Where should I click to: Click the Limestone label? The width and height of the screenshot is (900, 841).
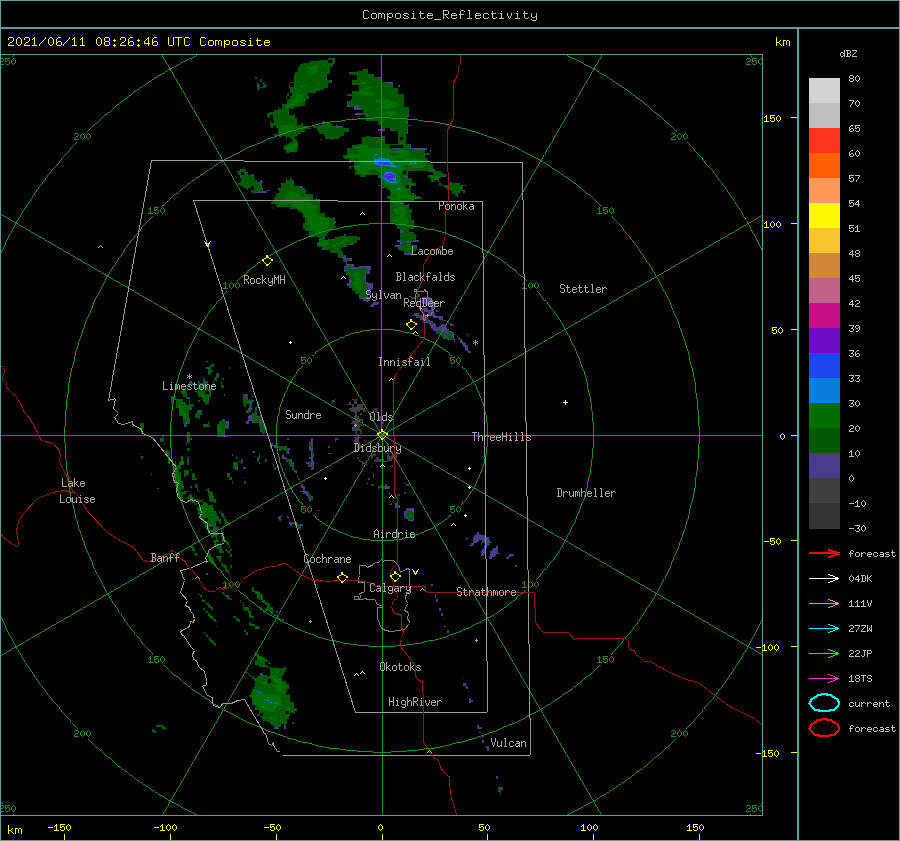click(x=189, y=386)
